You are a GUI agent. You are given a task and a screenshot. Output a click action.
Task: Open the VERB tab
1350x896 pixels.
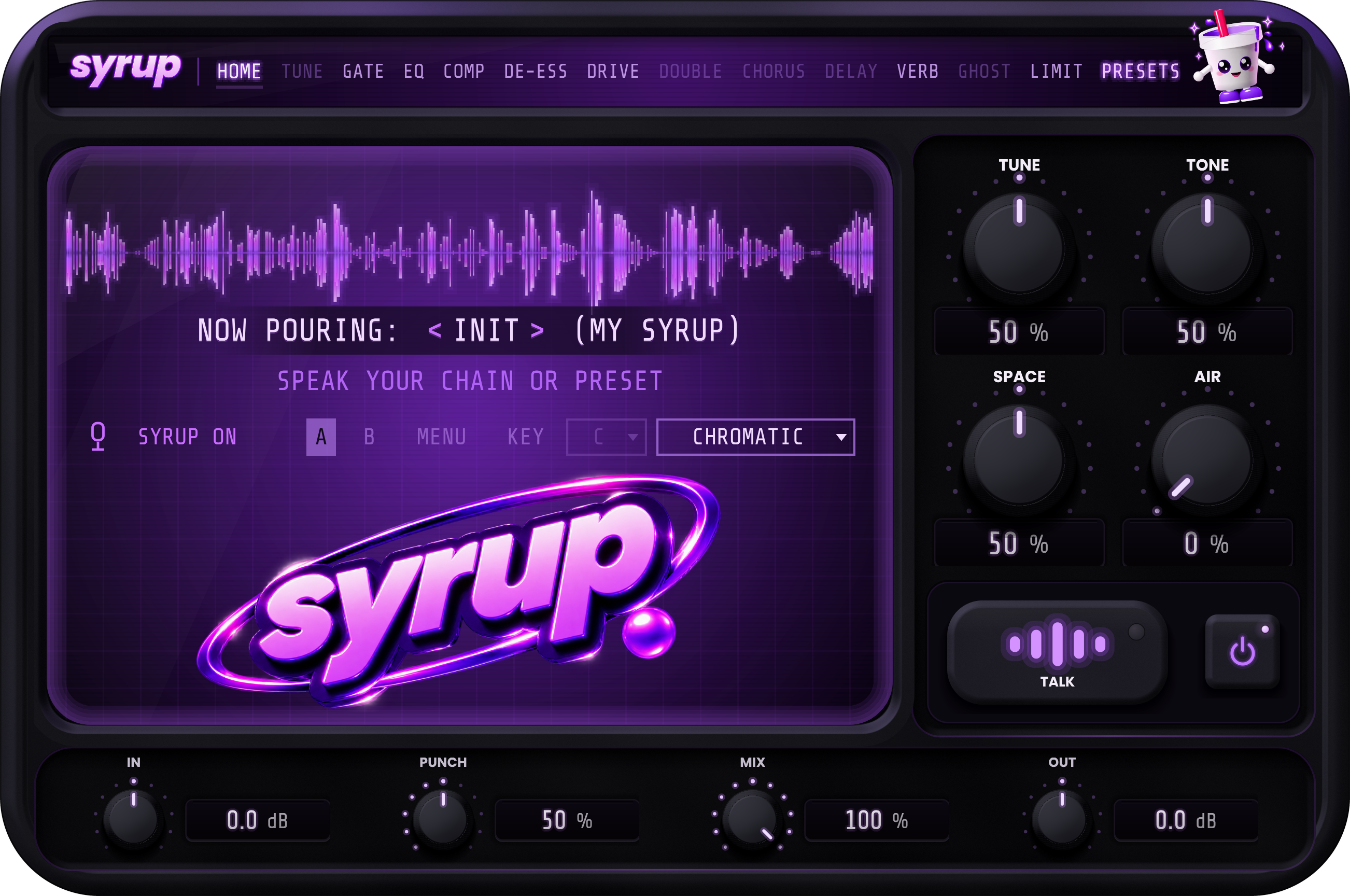[x=918, y=72]
